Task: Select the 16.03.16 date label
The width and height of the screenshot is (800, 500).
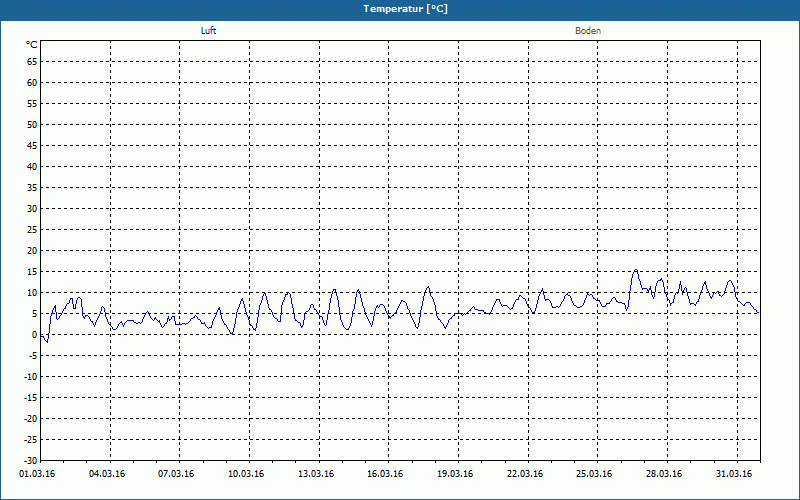Action: (385, 474)
